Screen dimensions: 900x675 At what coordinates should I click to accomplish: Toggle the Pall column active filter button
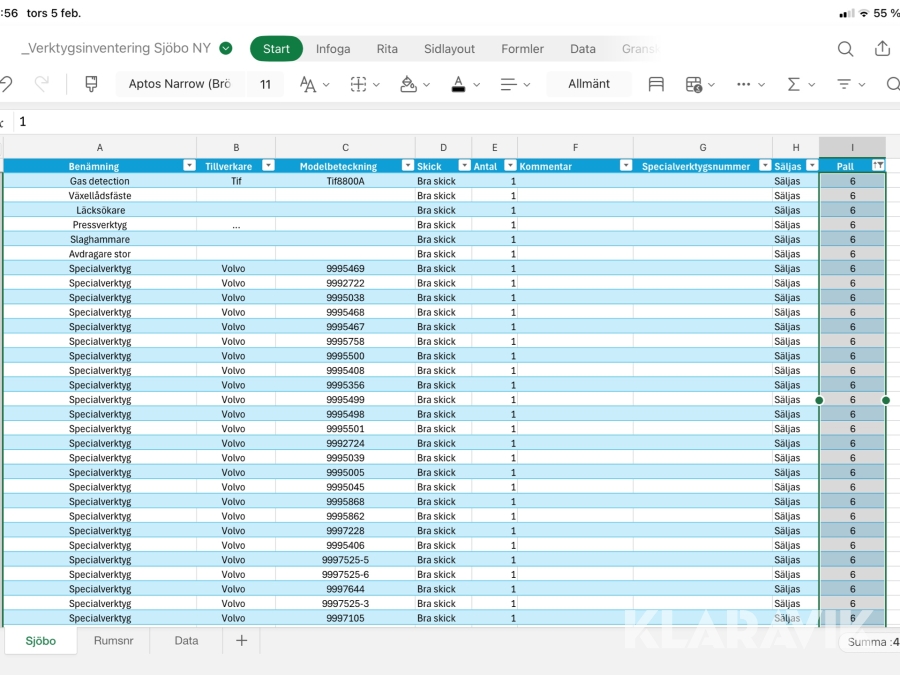[x=877, y=166]
